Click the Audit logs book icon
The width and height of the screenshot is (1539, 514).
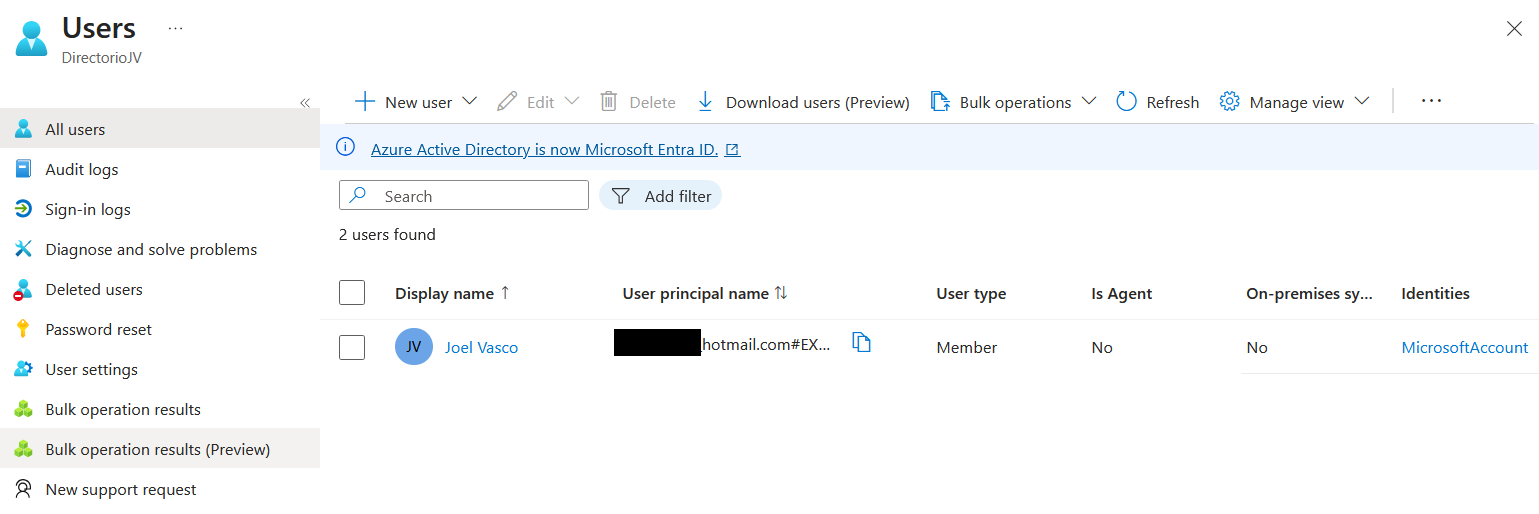24,169
